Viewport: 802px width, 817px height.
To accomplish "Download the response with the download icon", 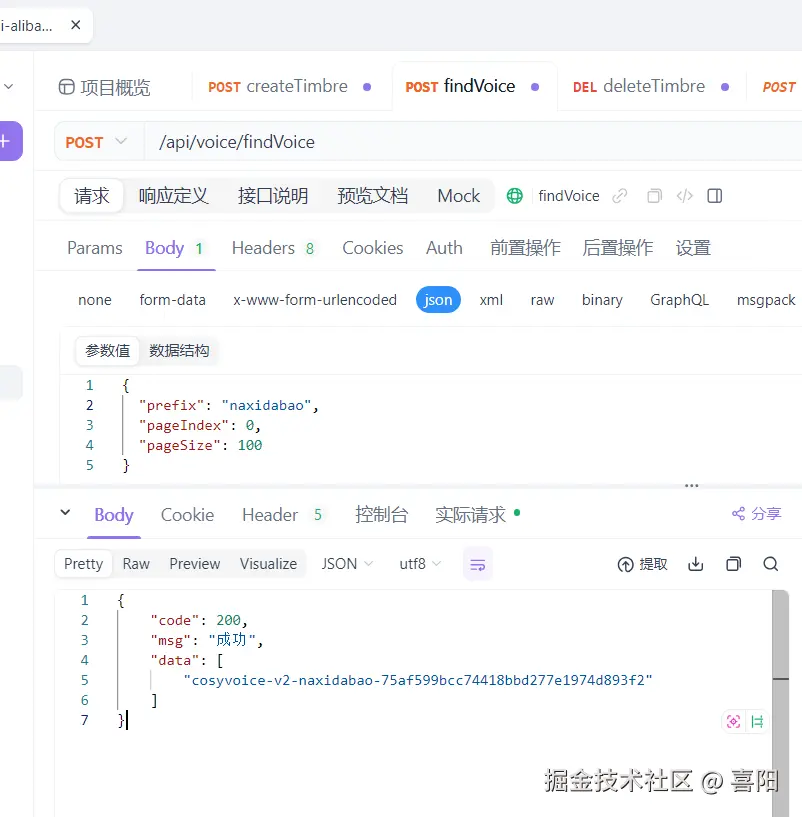I will tap(695, 563).
